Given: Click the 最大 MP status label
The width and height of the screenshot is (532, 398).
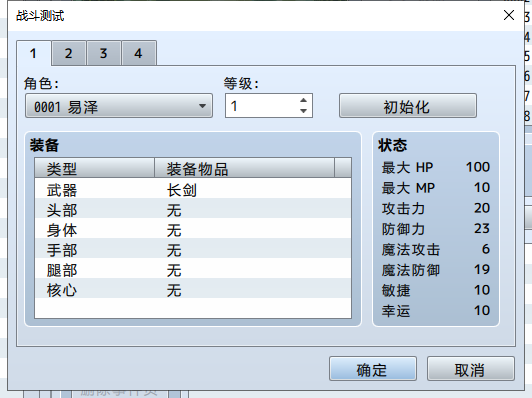Looking at the screenshot, I should (408, 188).
